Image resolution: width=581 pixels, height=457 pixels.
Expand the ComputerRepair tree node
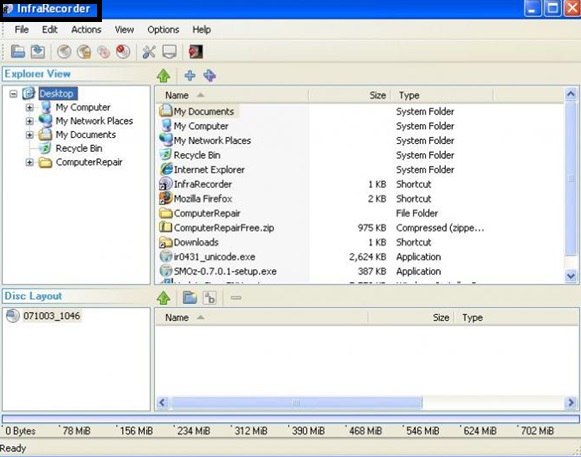(x=30, y=162)
